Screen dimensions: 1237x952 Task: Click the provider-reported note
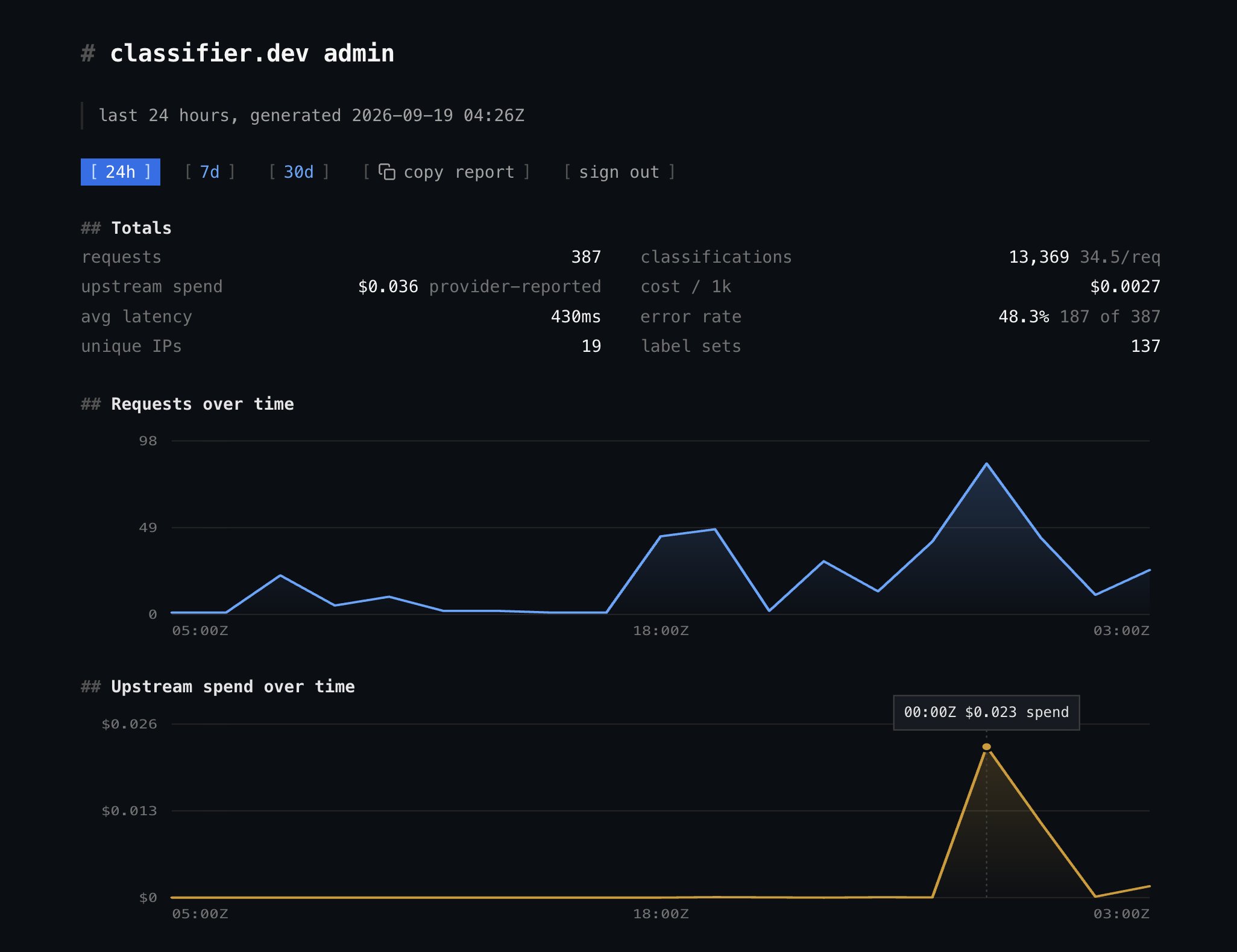tap(515, 287)
